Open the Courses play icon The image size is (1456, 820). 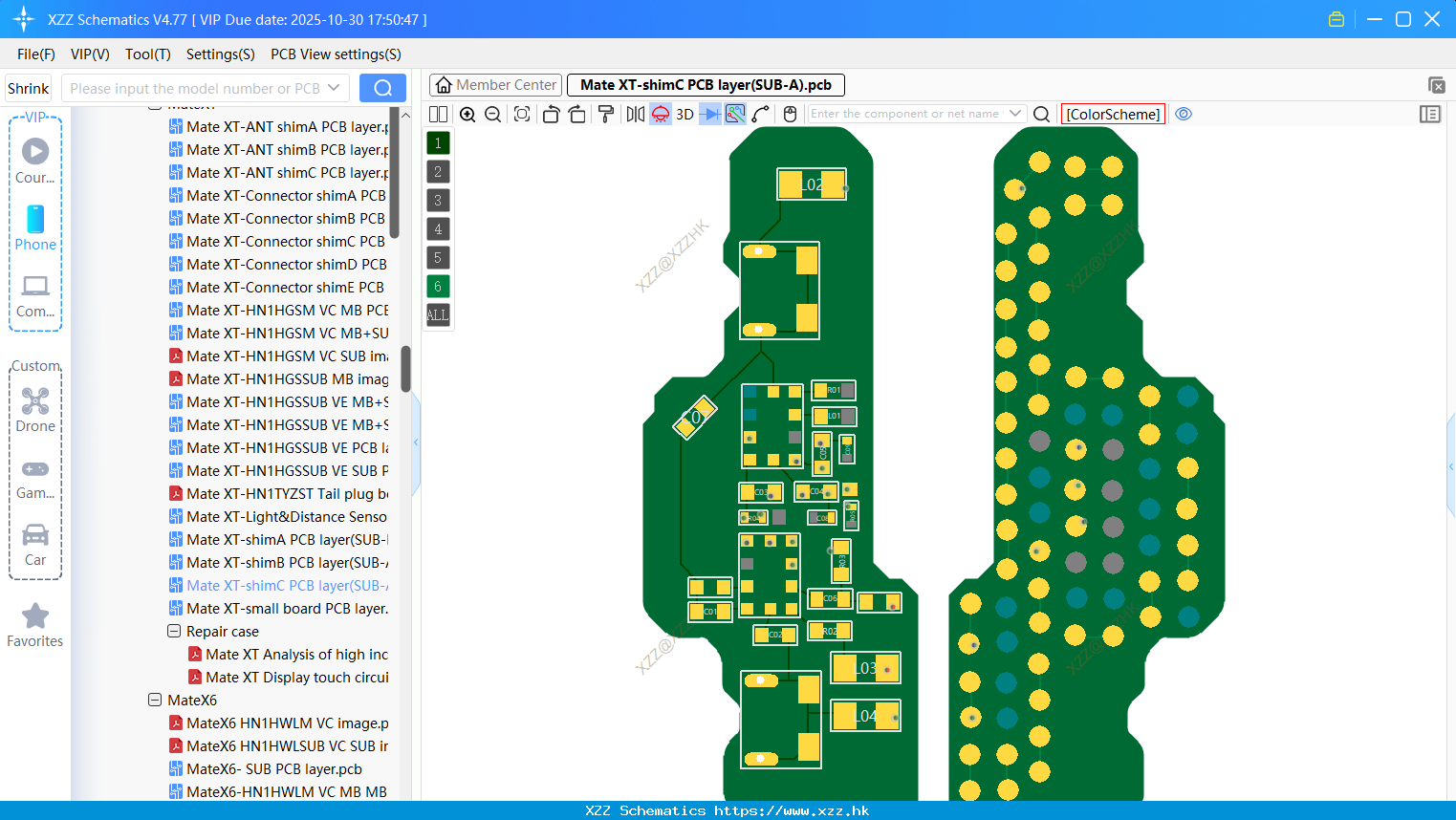click(35, 151)
